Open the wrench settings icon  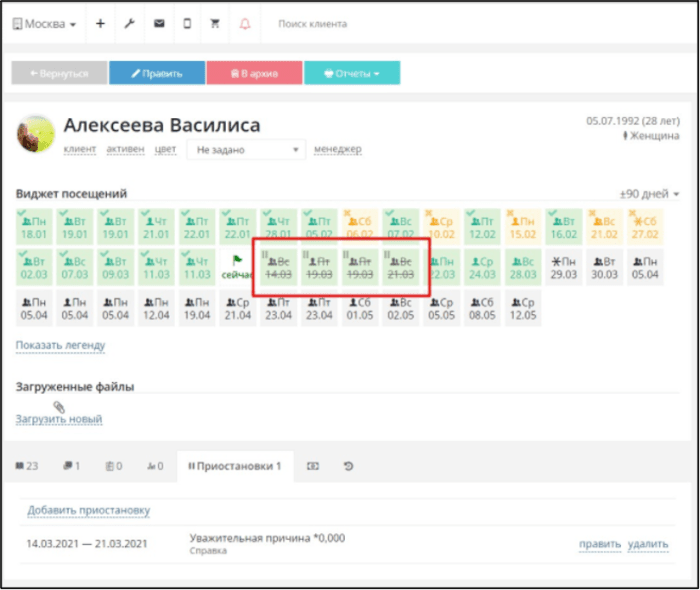(129, 24)
